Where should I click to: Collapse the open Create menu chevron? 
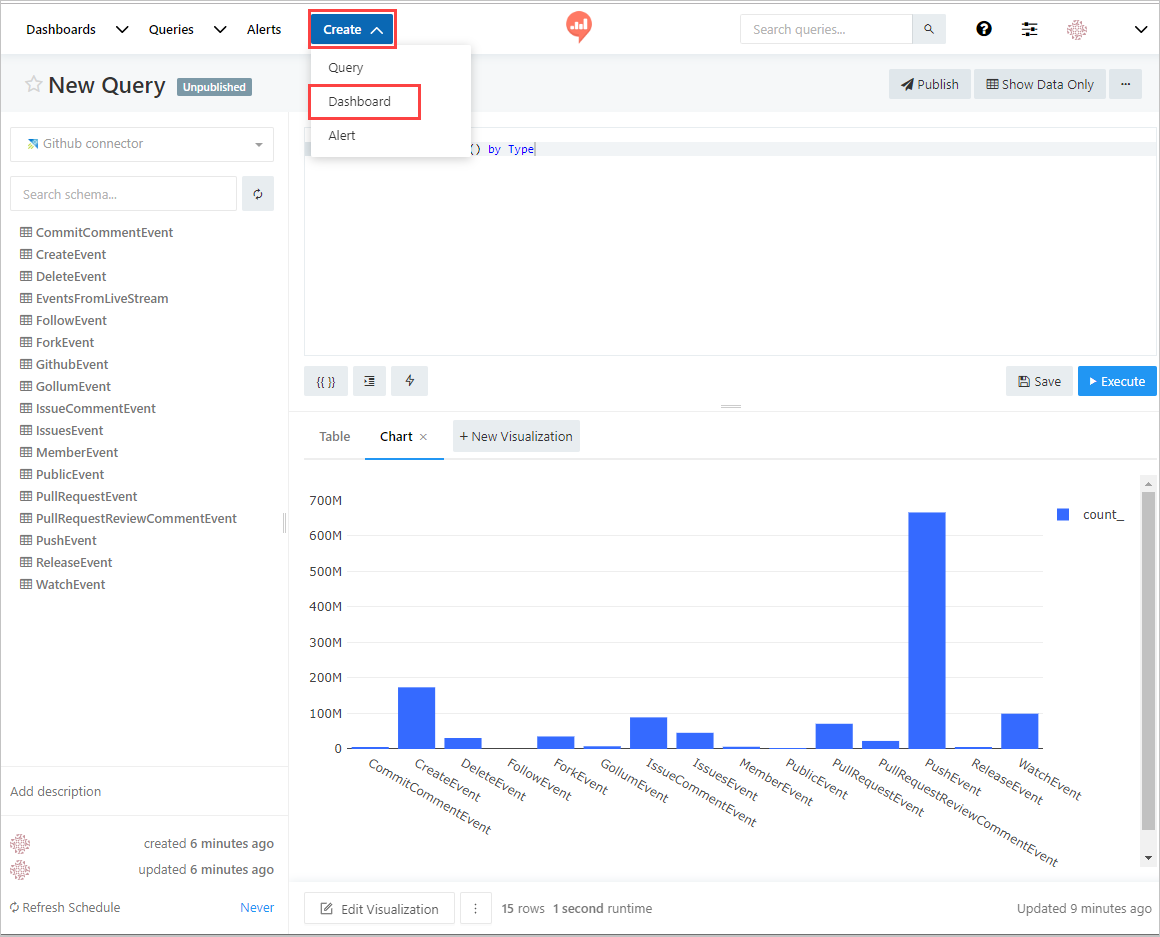click(376, 29)
